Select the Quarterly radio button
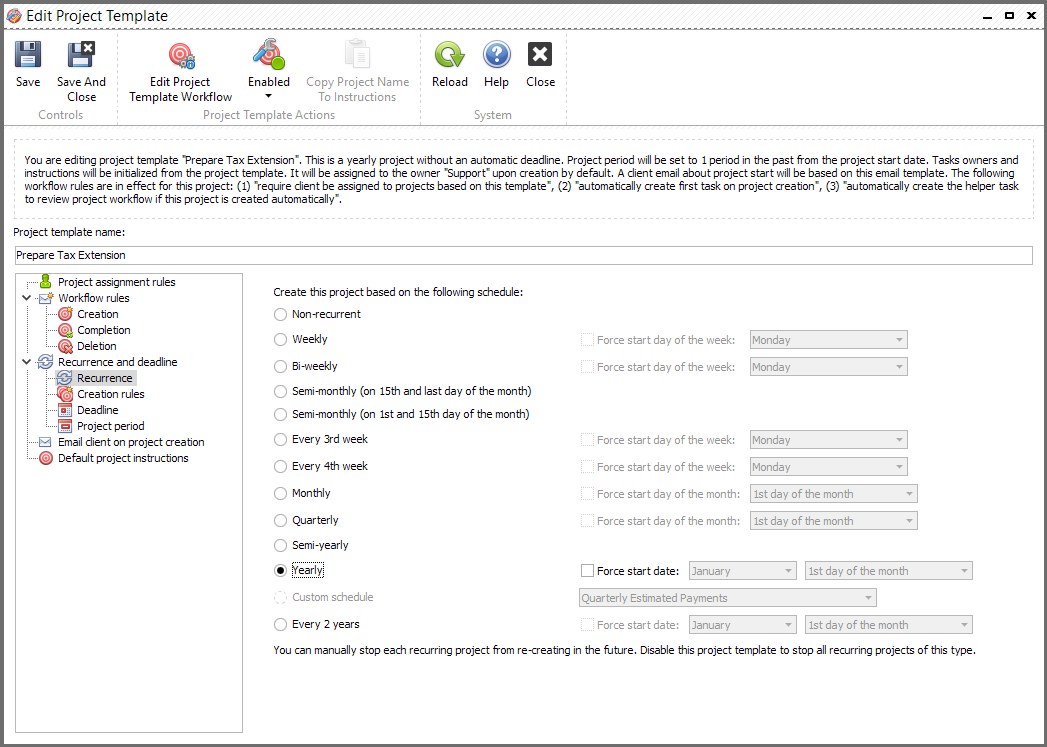Image resolution: width=1047 pixels, height=747 pixels. click(x=280, y=520)
